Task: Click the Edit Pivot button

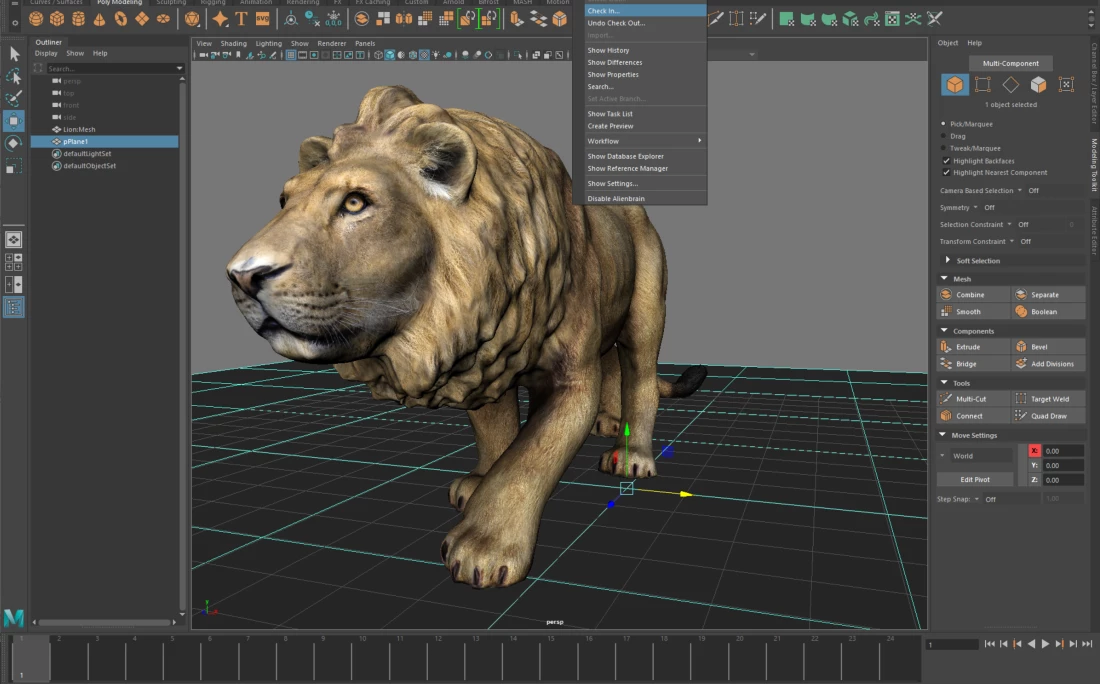Action: click(x=974, y=480)
